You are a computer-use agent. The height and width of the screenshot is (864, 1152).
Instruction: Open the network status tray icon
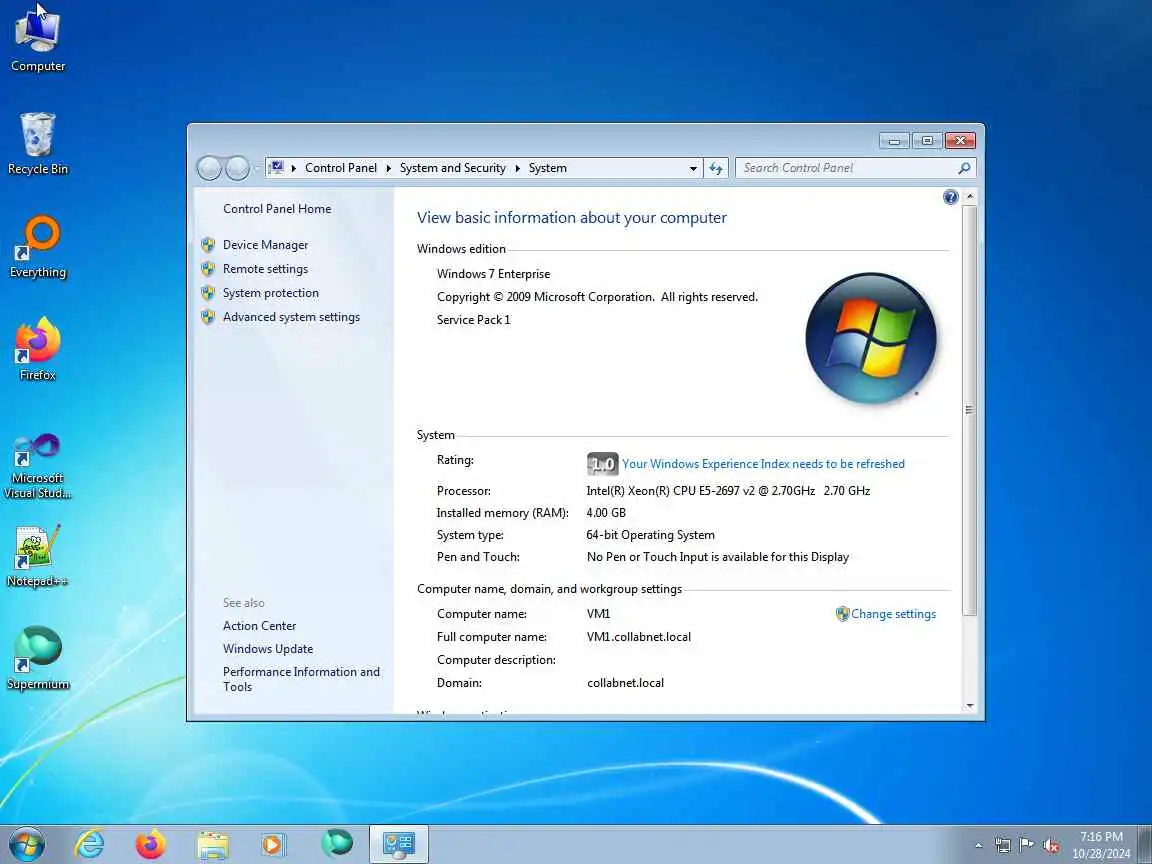click(x=1002, y=846)
